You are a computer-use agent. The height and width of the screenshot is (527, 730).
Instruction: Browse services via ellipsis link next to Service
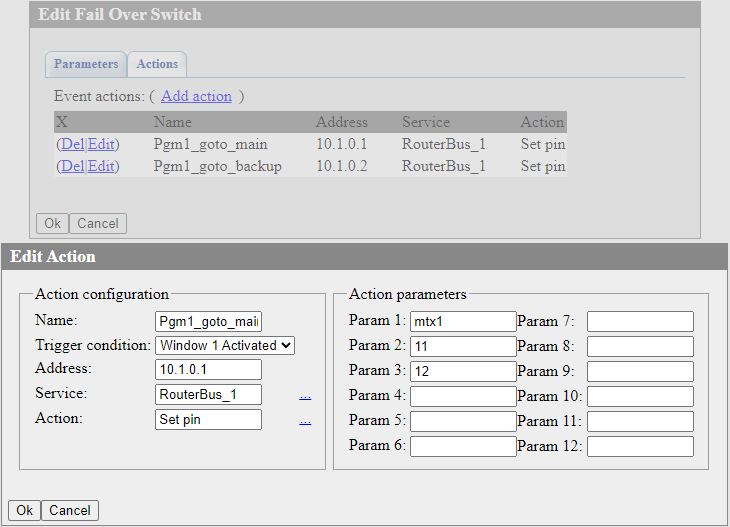coord(305,396)
